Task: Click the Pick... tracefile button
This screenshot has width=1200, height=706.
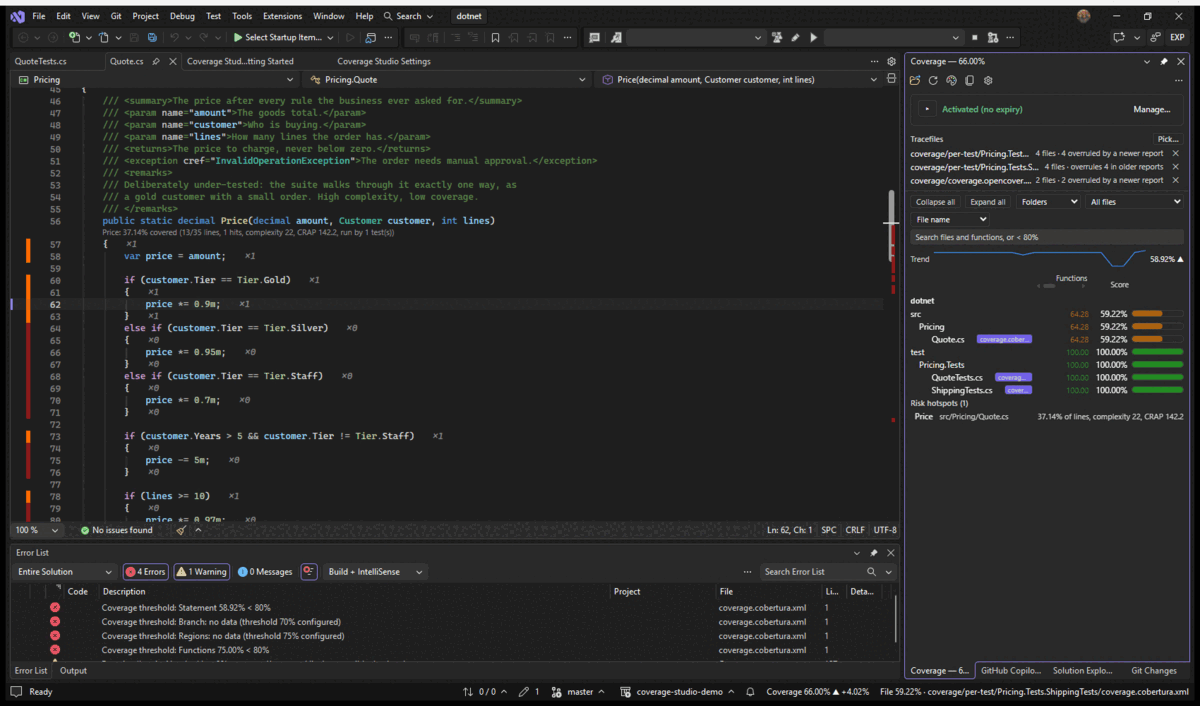Action: pyautogui.click(x=1167, y=139)
